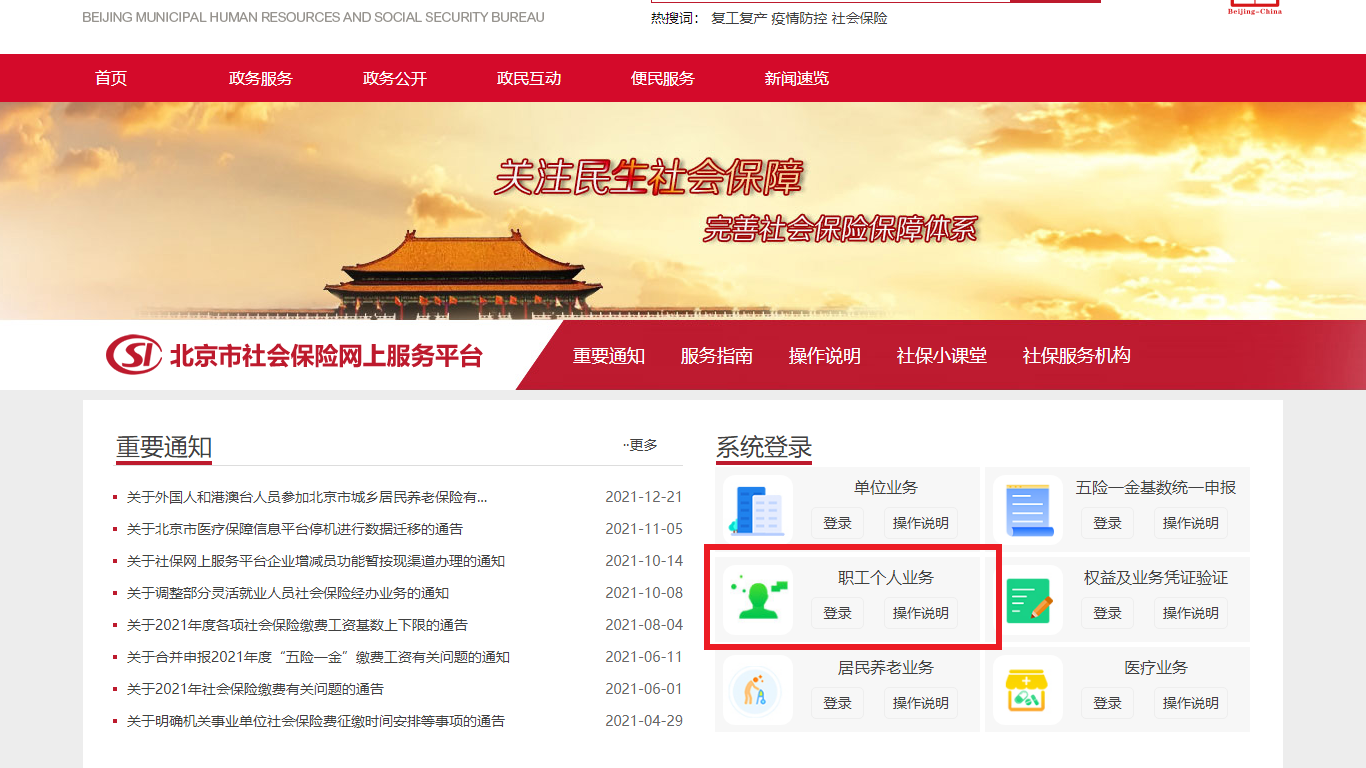Click the 单位业务 building icon

click(758, 510)
